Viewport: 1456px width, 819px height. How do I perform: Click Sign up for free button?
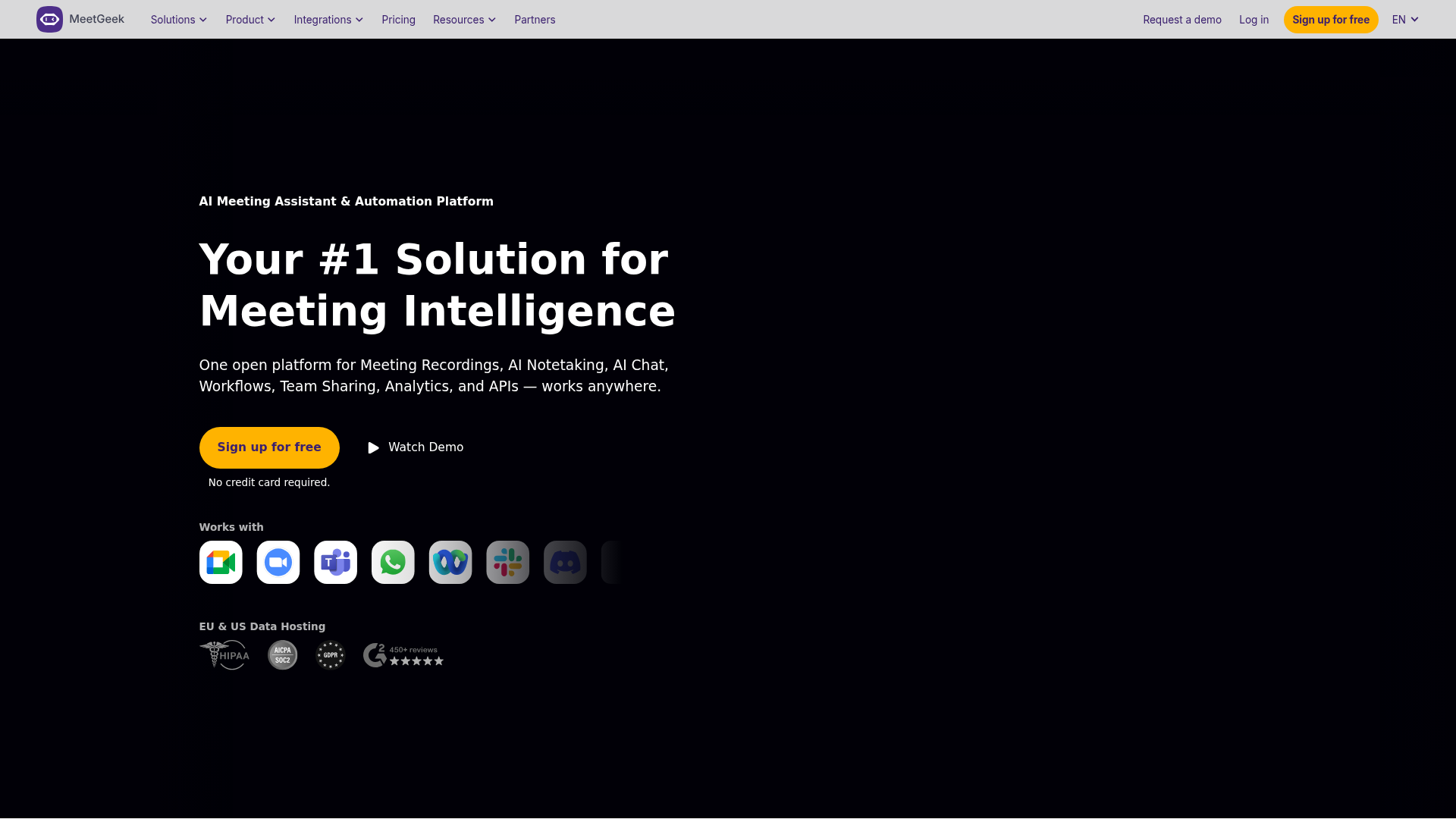tap(1331, 20)
